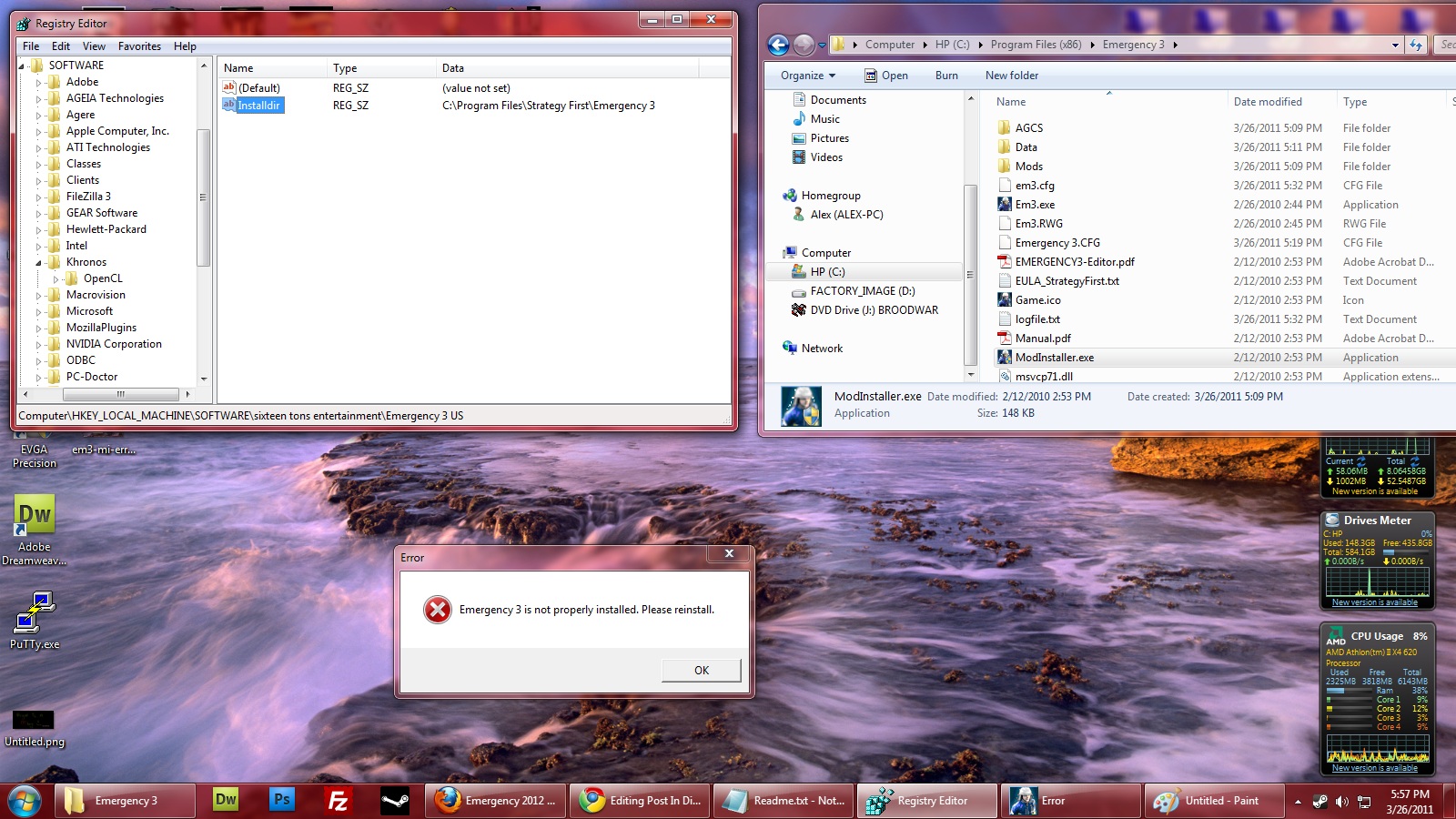This screenshot has width=1456, height=819.
Task: Select PuTTY.exe desktop icon
Action: [x=35, y=620]
